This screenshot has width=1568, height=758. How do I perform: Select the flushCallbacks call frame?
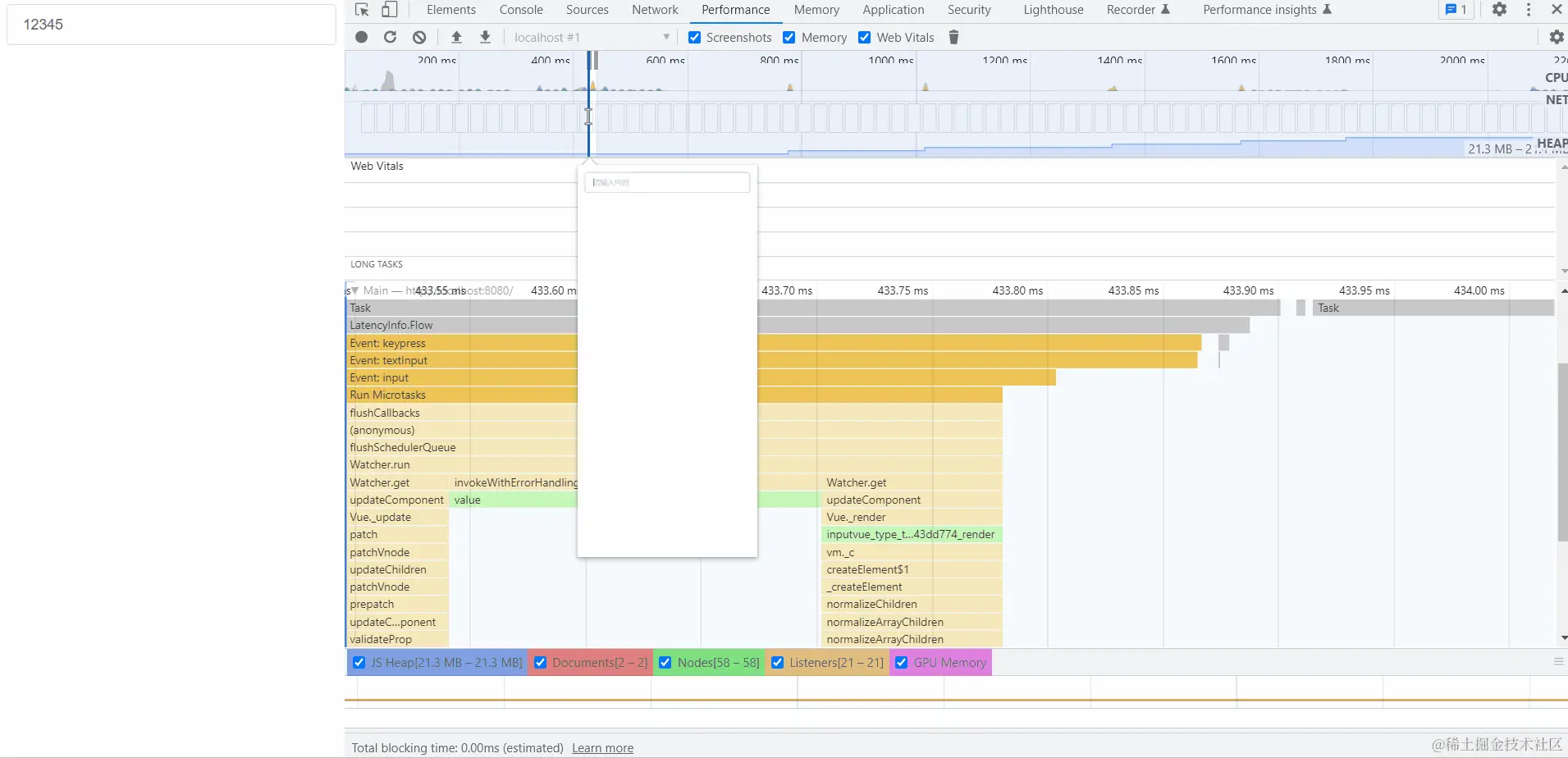tap(674, 413)
